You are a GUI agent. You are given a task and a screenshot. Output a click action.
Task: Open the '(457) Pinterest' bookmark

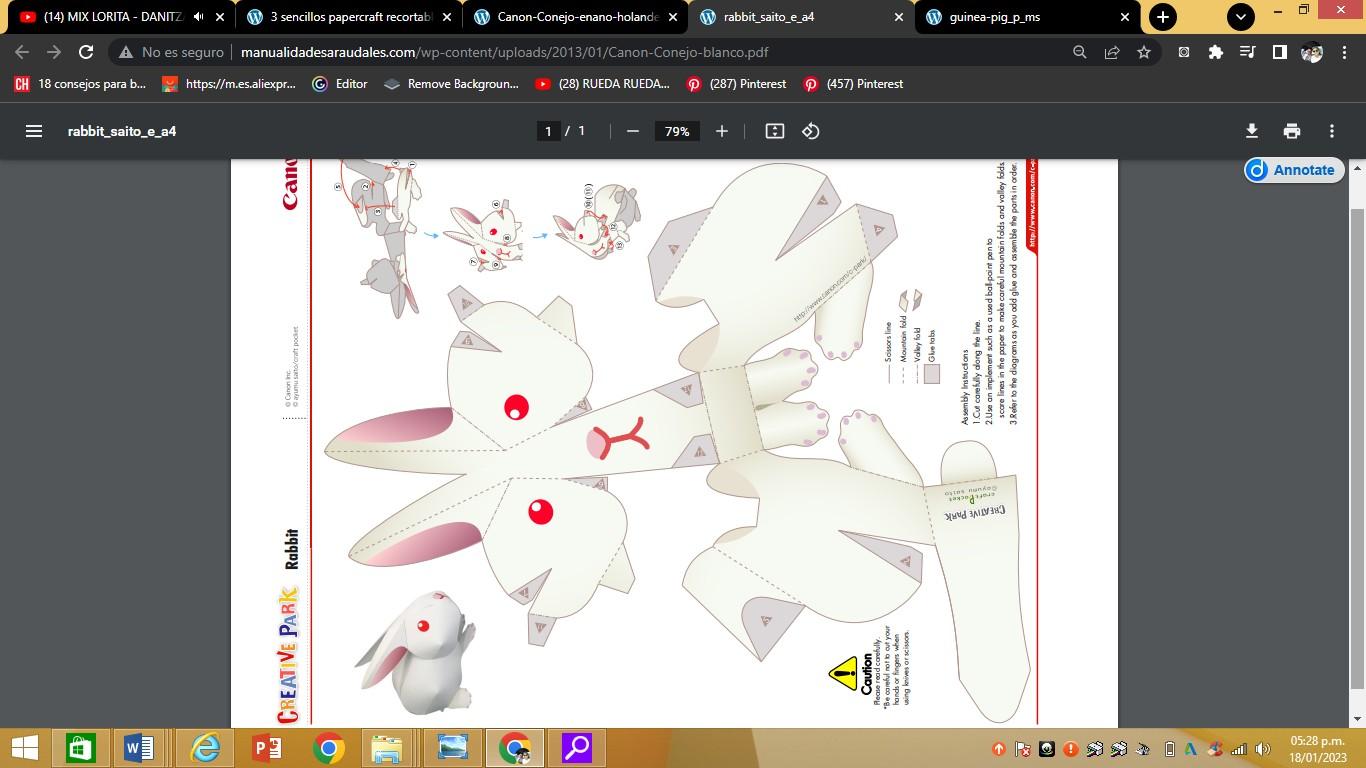click(853, 84)
